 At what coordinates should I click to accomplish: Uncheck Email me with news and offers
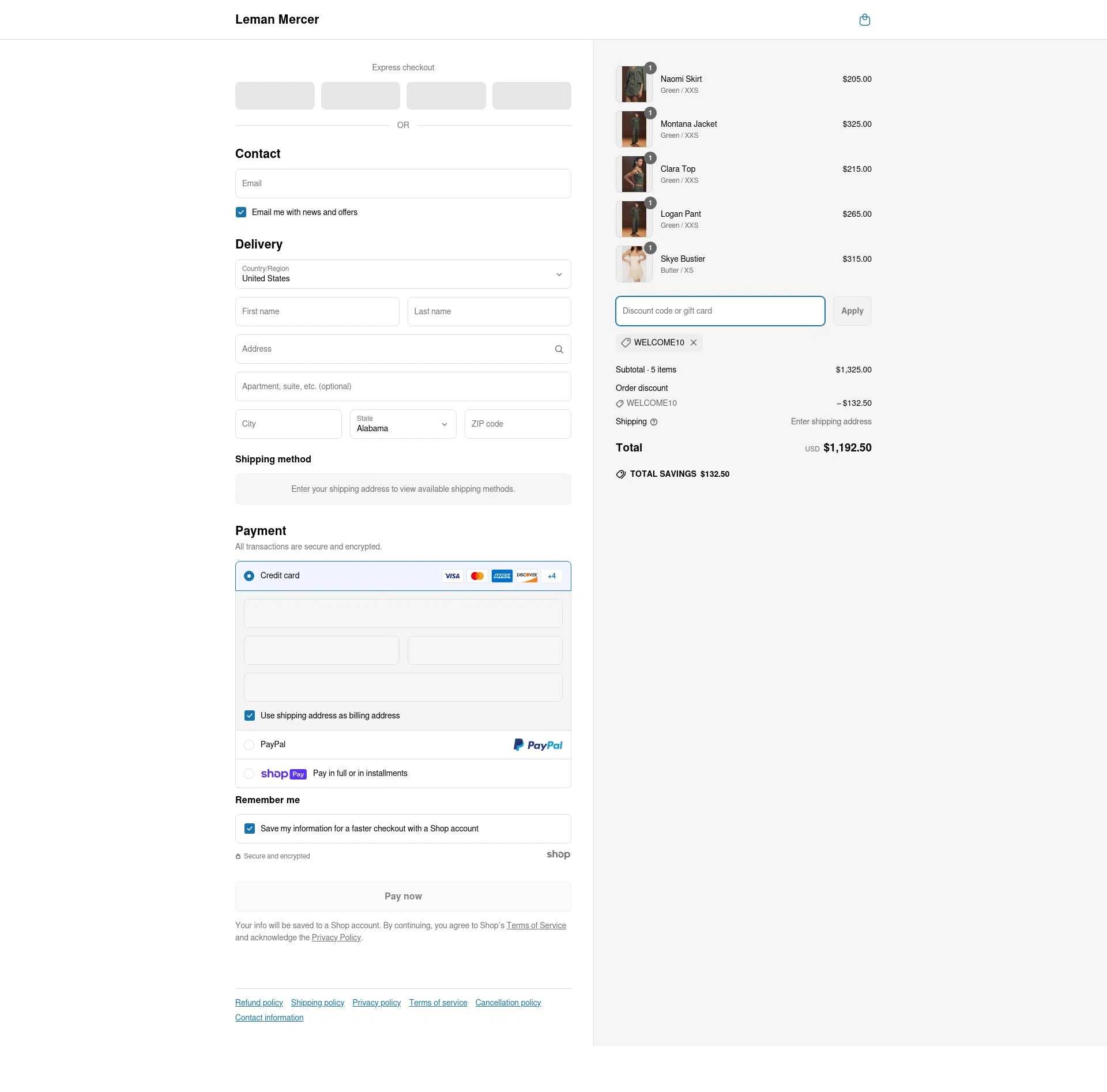[240, 212]
